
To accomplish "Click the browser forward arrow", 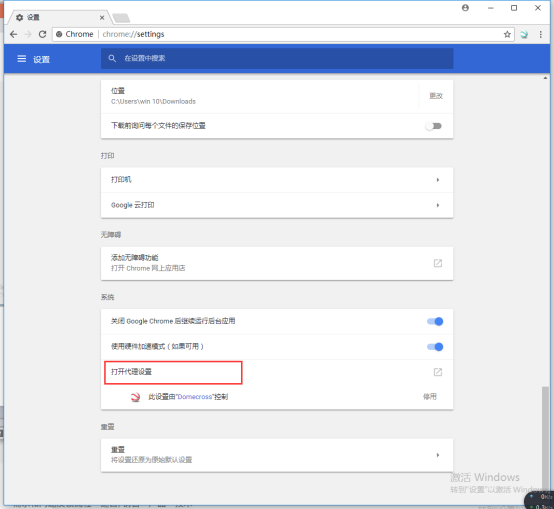I will point(28,34).
